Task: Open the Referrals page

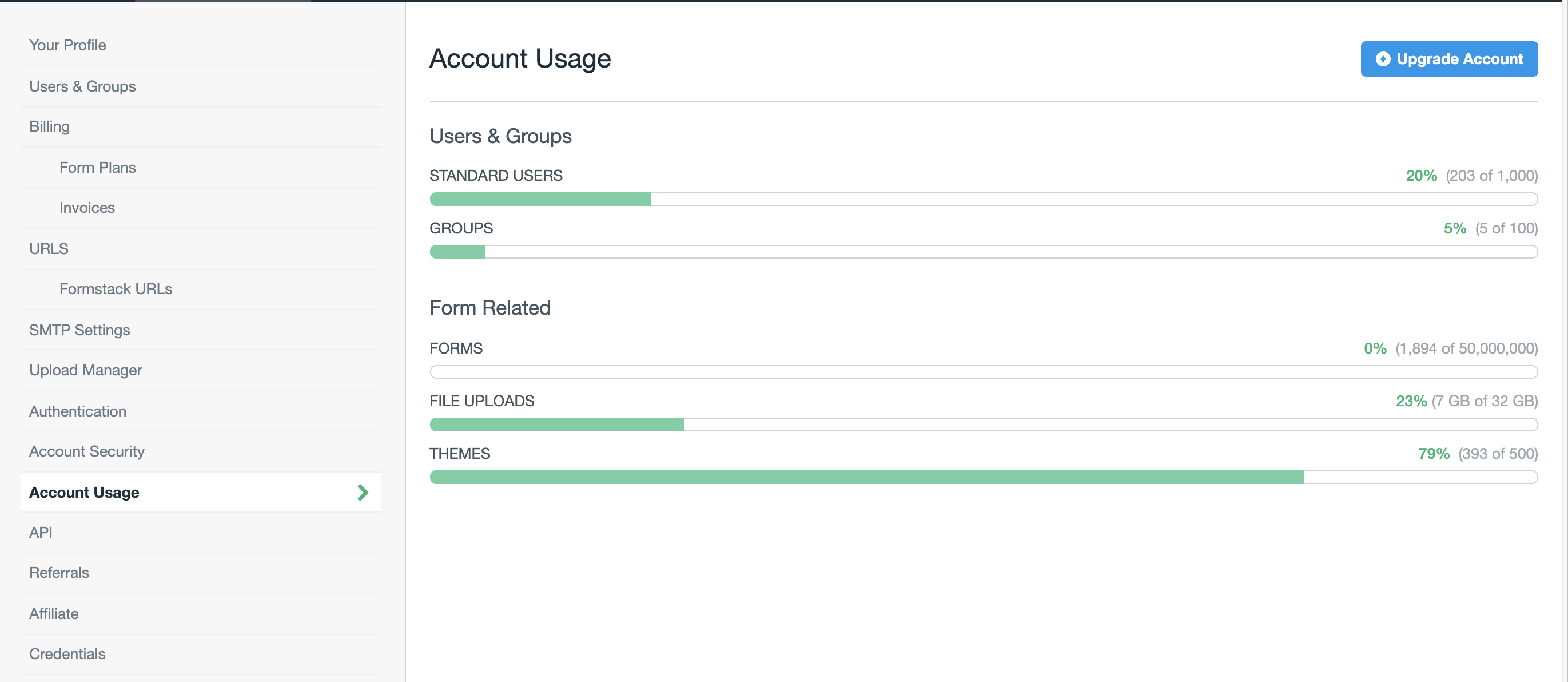Action: click(x=59, y=572)
